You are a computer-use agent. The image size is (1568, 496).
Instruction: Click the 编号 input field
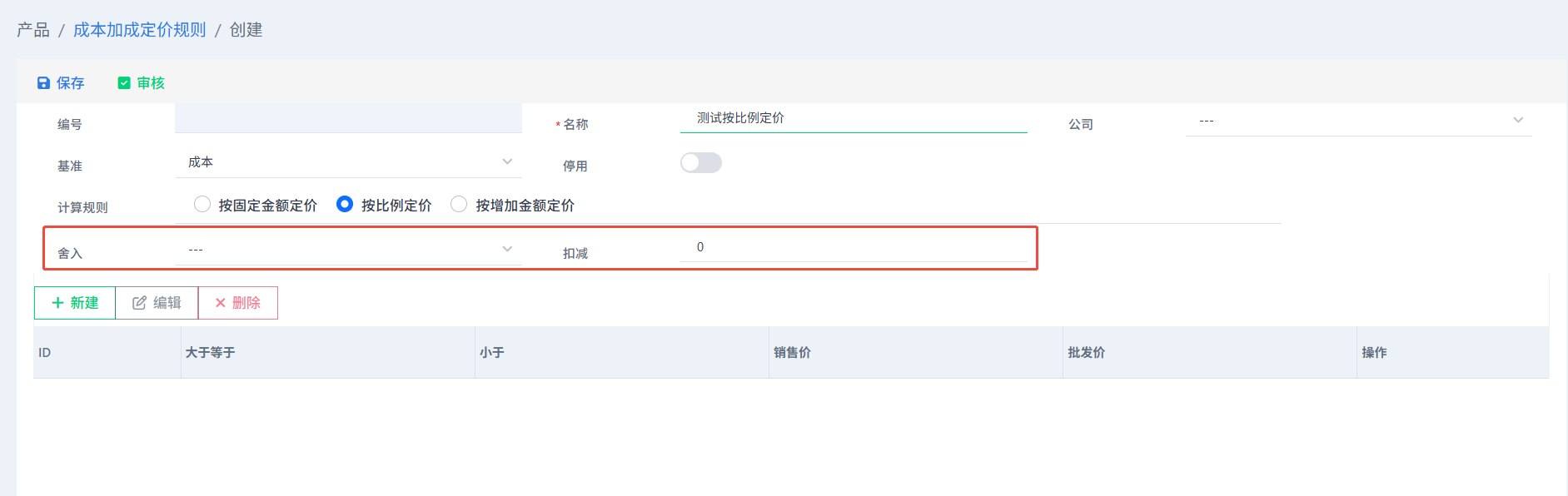(x=348, y=118)
